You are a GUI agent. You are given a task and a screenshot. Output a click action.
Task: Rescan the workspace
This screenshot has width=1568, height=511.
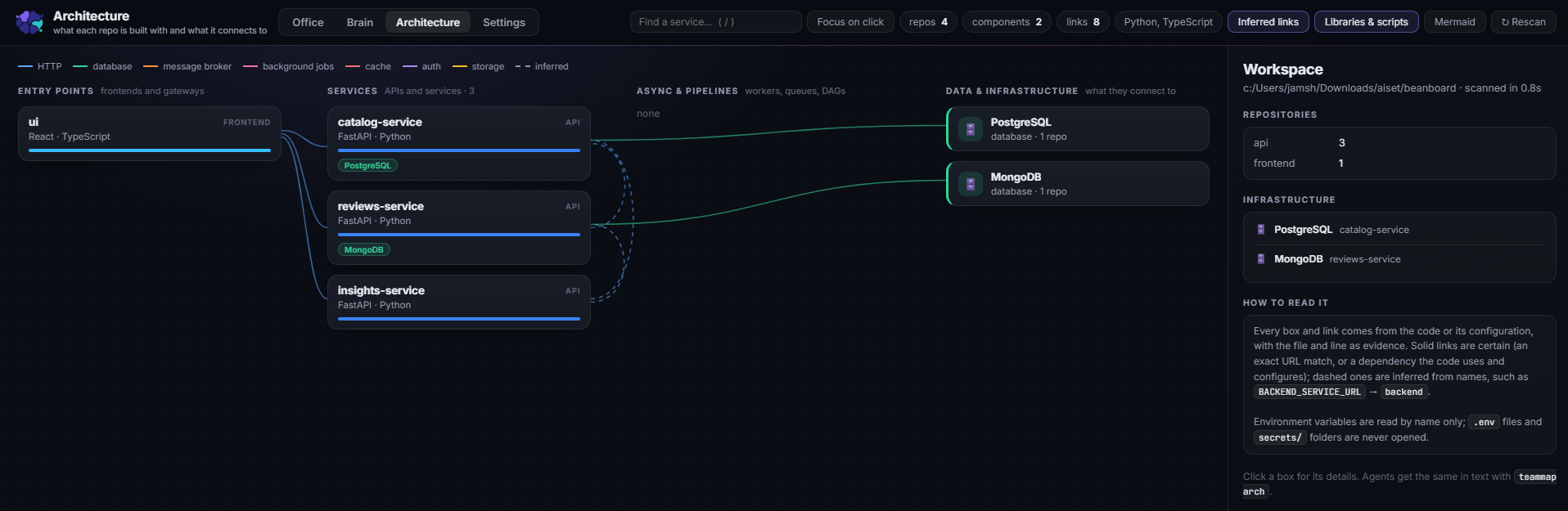(x=1523, y=22)
